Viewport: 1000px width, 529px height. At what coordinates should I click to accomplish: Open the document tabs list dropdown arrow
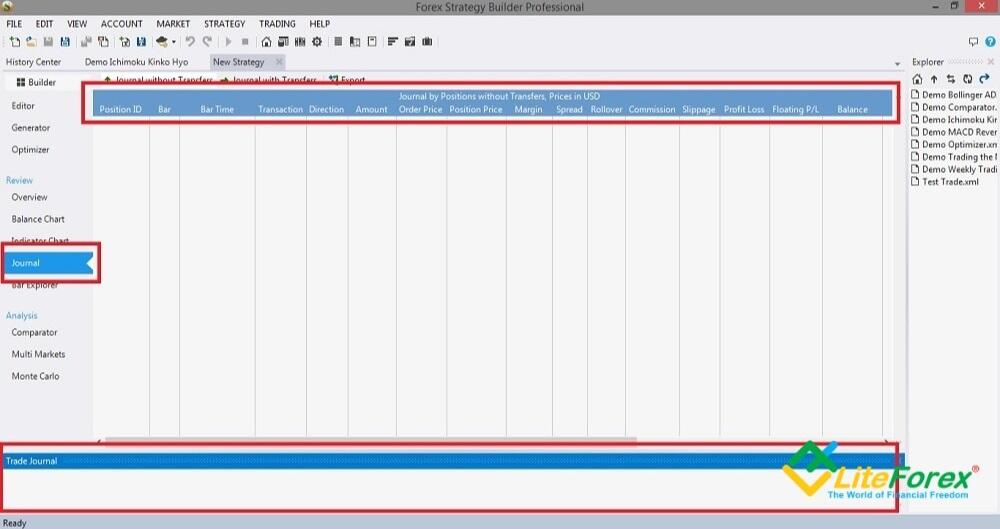pyautogui.click(x=897, y=64)
